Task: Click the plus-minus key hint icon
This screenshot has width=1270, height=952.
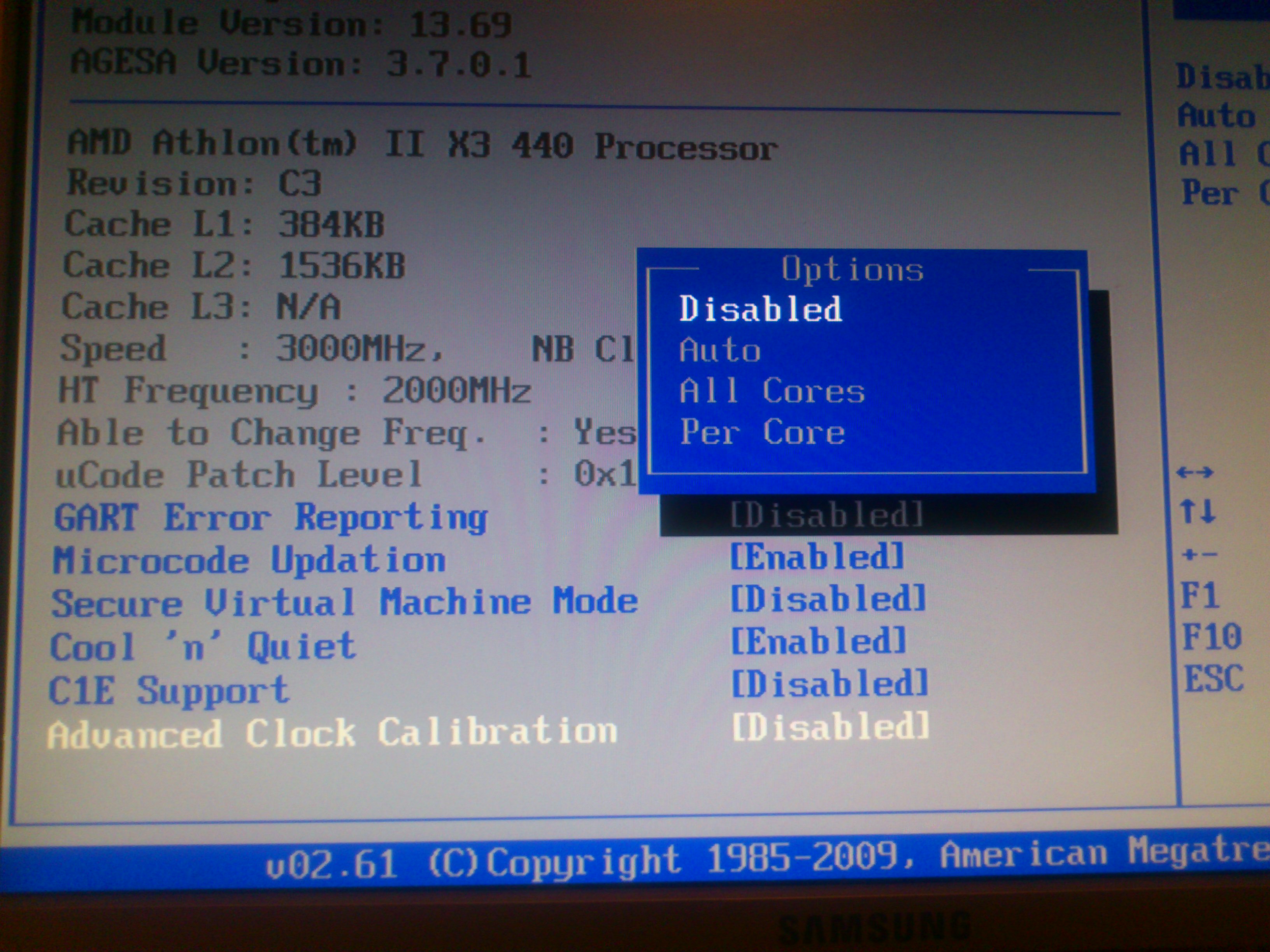Action: [1199, 555]
